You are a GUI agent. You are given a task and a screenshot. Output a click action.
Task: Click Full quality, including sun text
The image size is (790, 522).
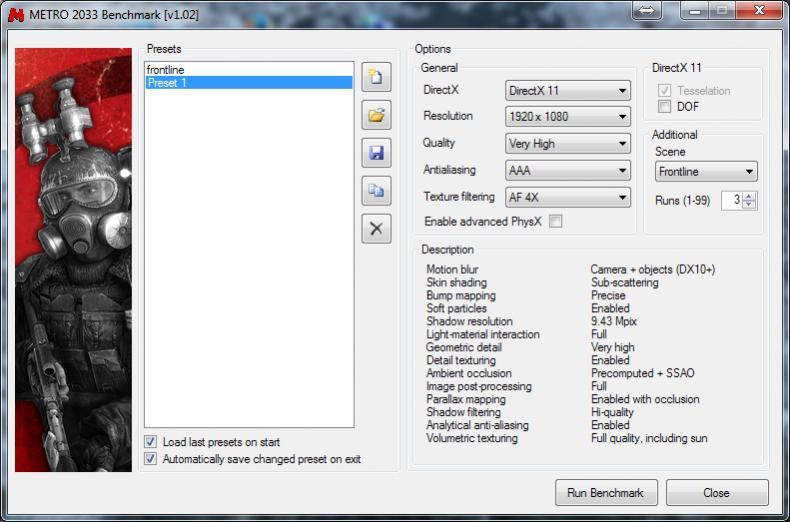(649, 438)
